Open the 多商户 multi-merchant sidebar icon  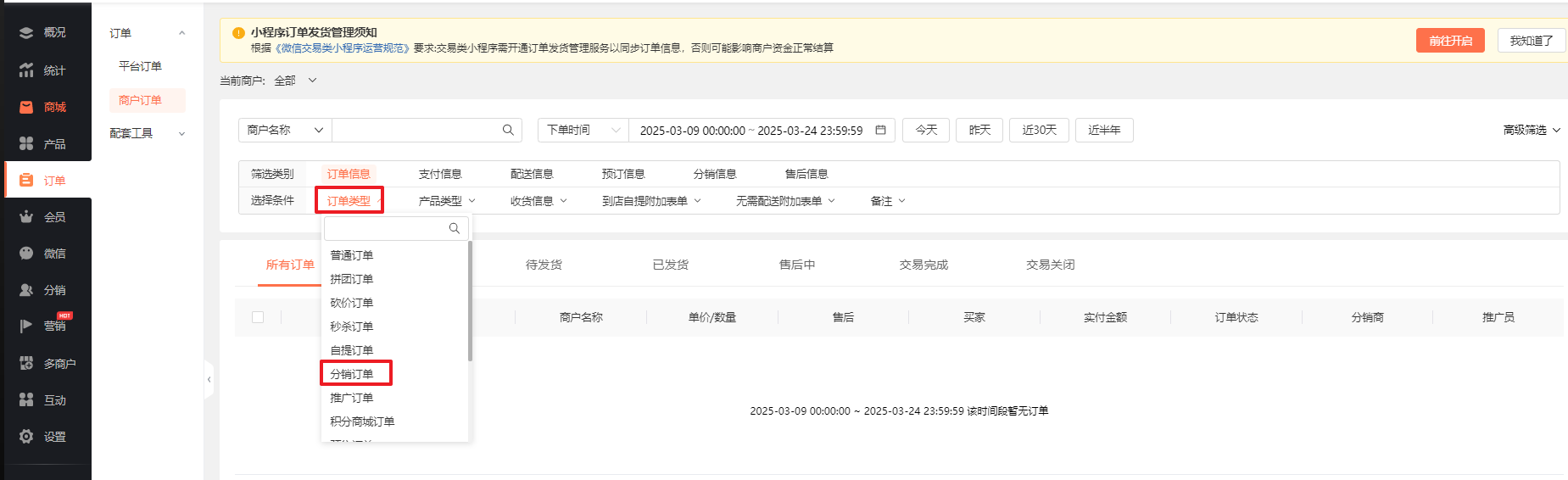tap(26, 363)
